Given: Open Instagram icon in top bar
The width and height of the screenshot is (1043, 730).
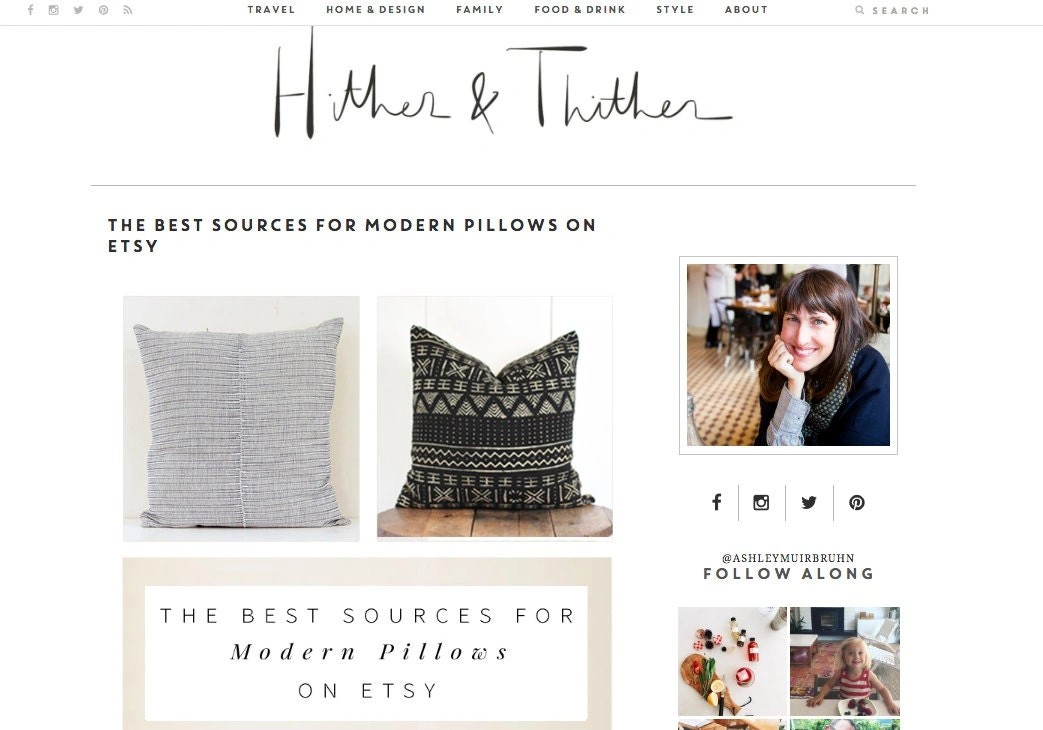Looking at the screenshot, I should coord(54,10).
